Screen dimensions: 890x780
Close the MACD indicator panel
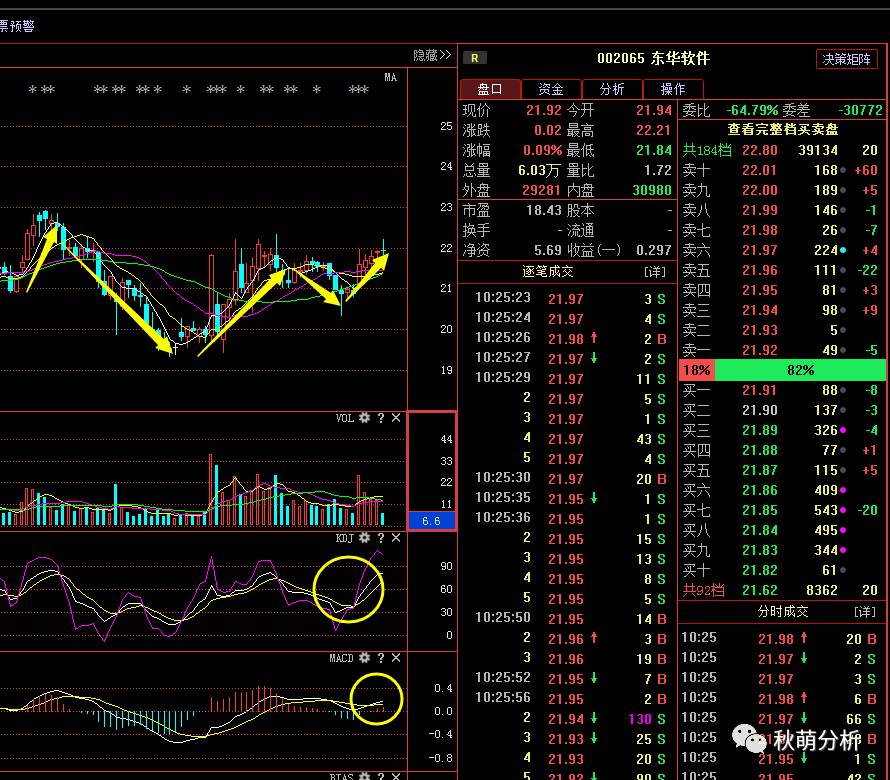(396, 658)
